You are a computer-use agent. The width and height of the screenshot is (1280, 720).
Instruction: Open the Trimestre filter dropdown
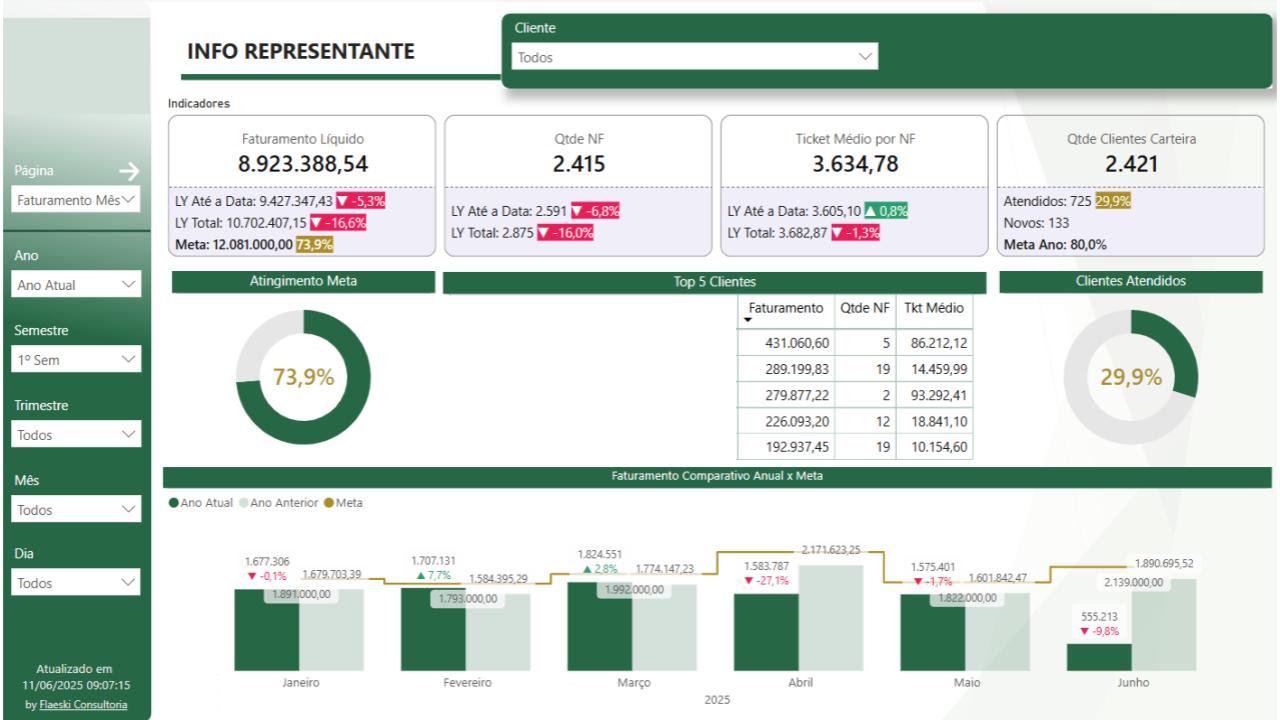coord(76,435)
